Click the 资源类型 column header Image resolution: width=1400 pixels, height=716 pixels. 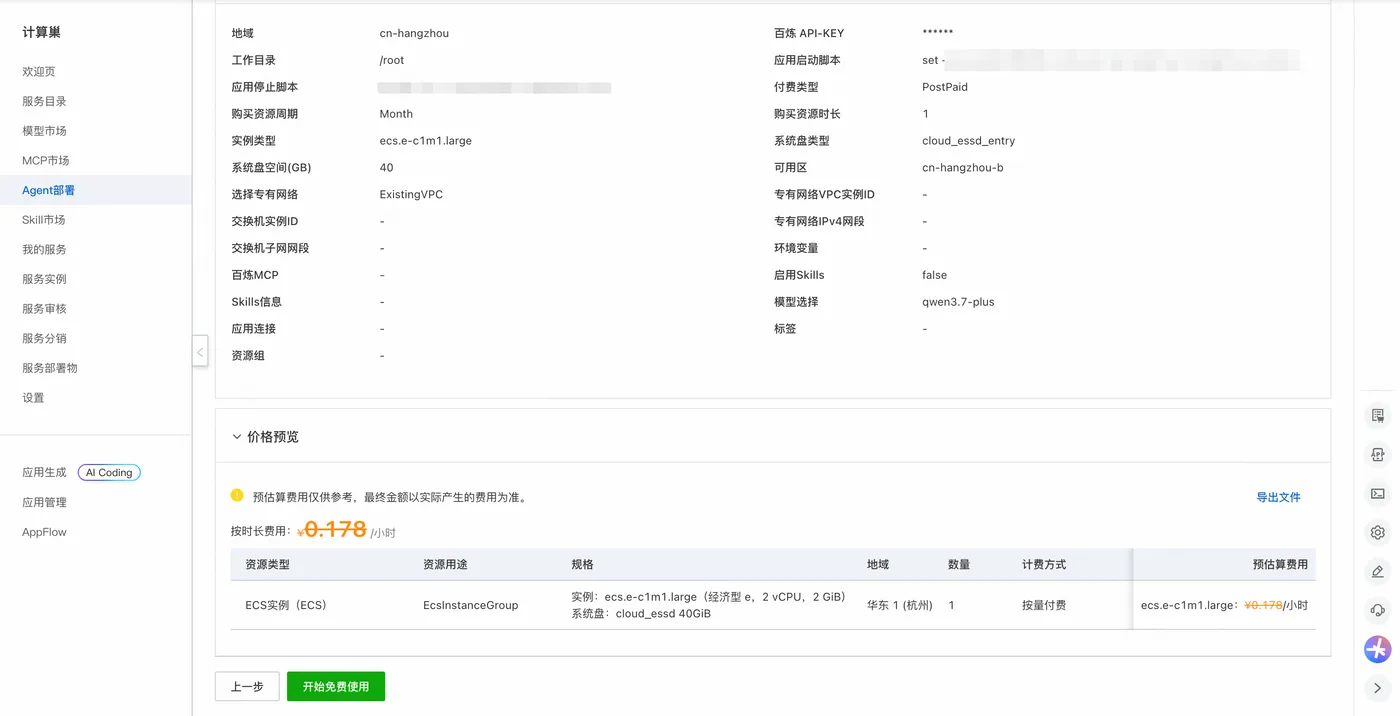(x=267, y=564)
